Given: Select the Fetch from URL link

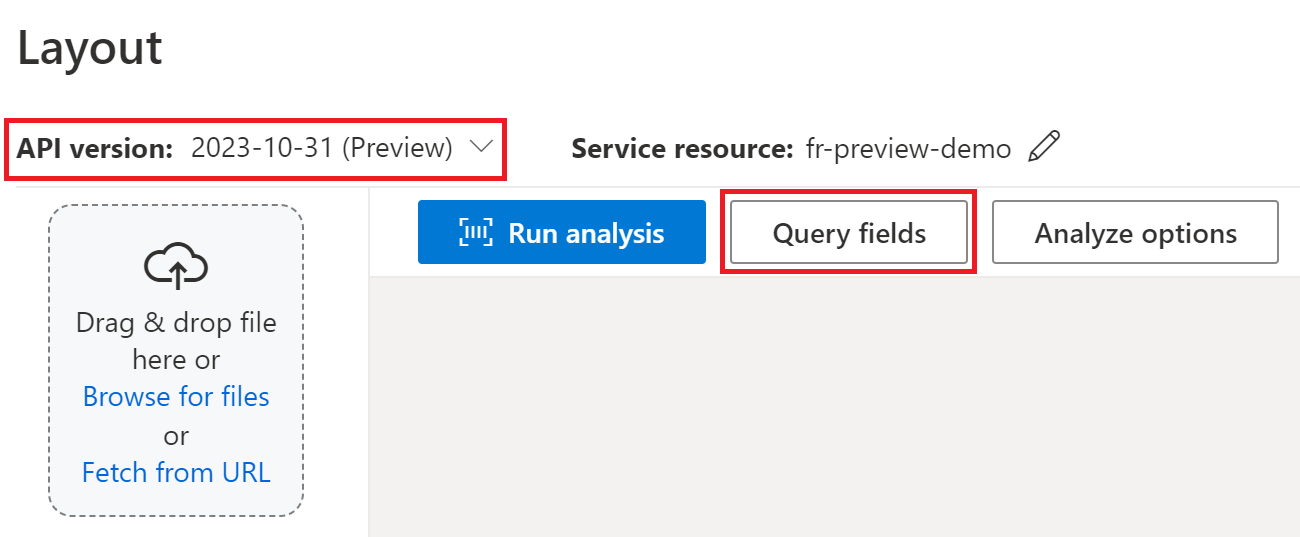Looking at the screenshot, I should click(176, 472).
